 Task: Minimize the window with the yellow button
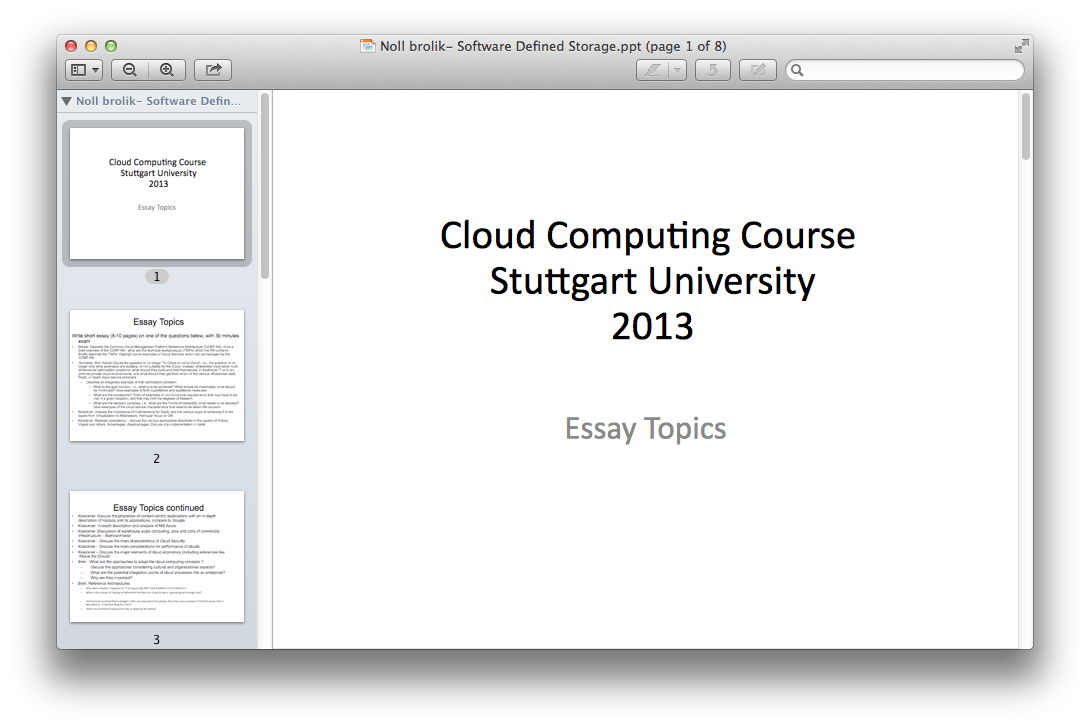click(x=90, y=46)
